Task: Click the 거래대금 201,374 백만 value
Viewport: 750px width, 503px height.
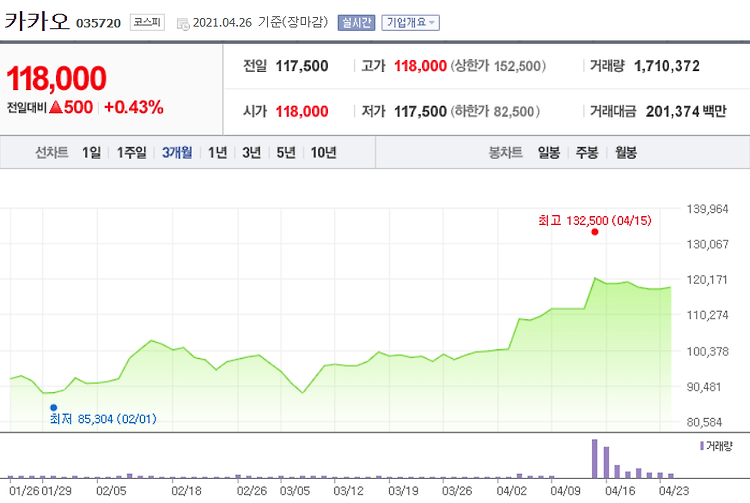Action: click(x=686, y=111)
